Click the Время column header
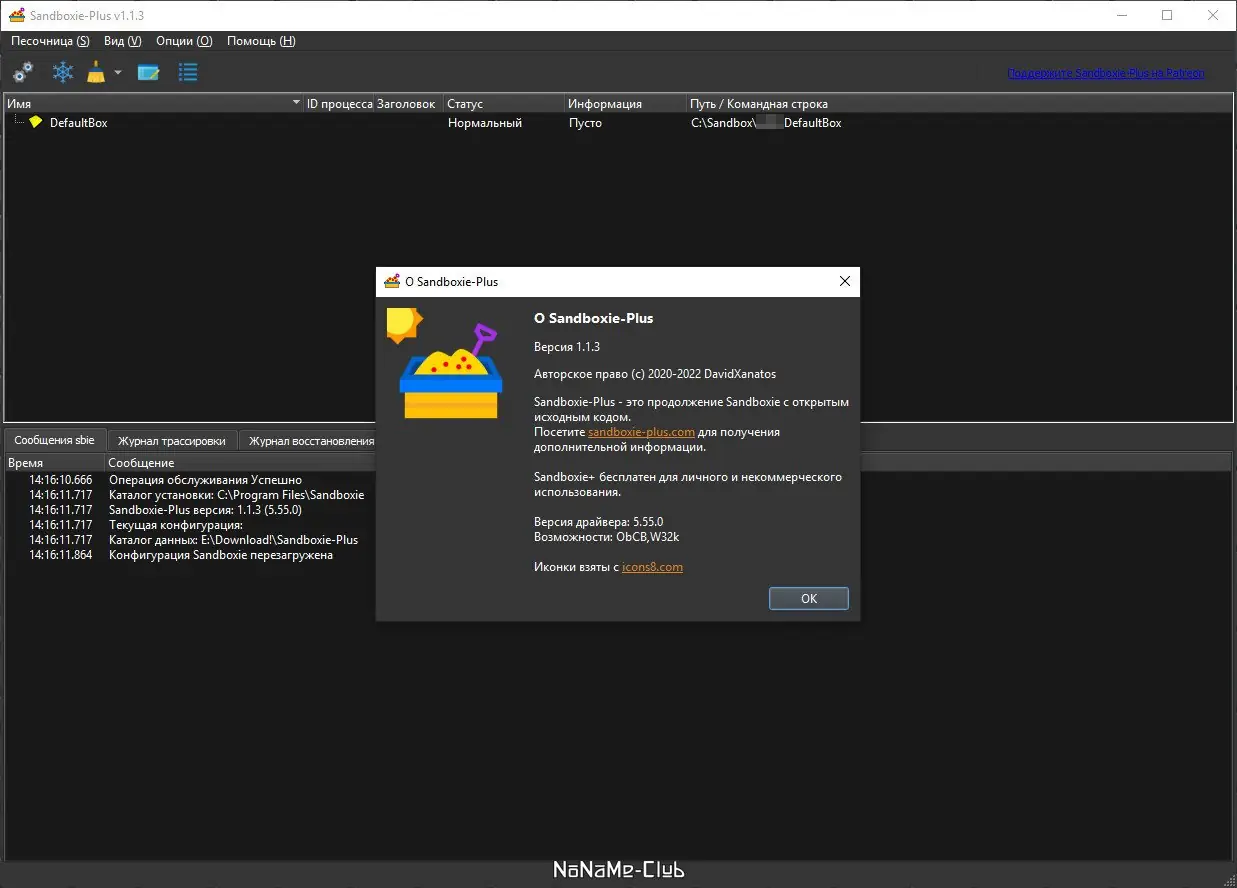1237x888 pixels. tap(55, 463)
